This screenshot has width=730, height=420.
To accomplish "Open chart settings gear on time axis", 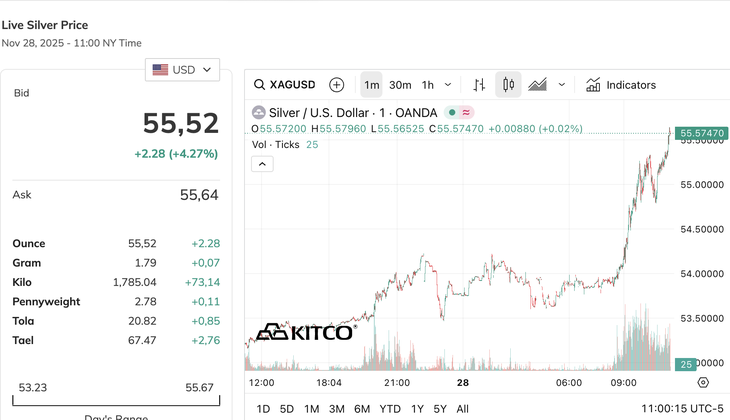I will 703,382.
